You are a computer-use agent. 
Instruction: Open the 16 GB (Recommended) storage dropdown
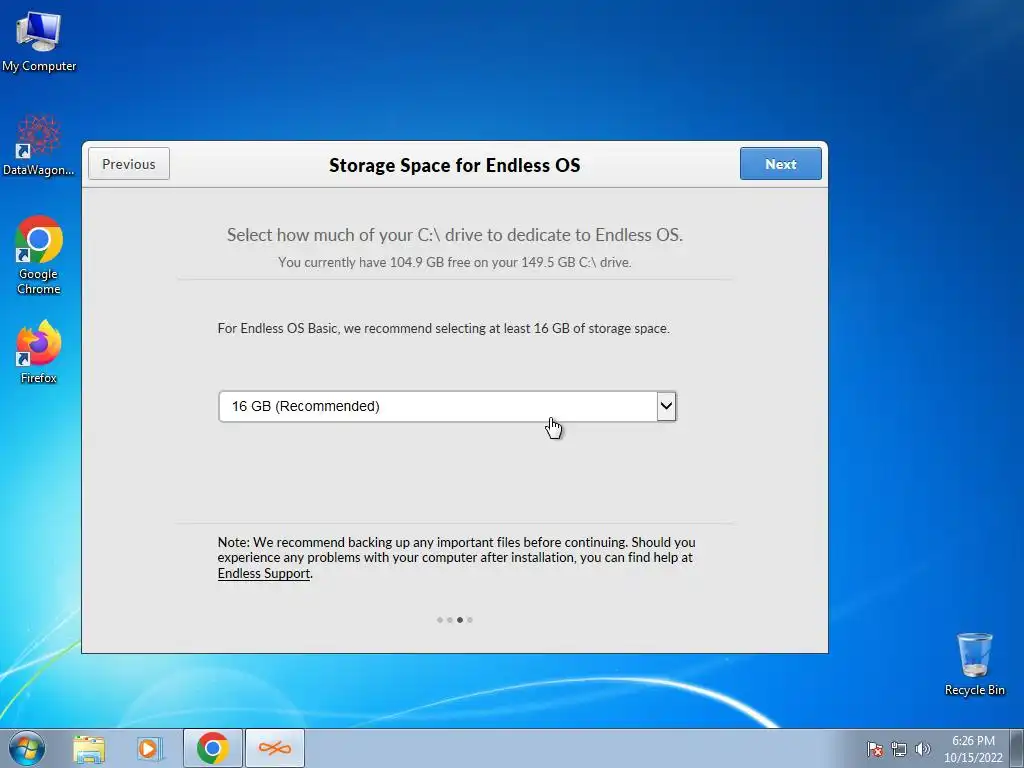[x=447, y=406]
